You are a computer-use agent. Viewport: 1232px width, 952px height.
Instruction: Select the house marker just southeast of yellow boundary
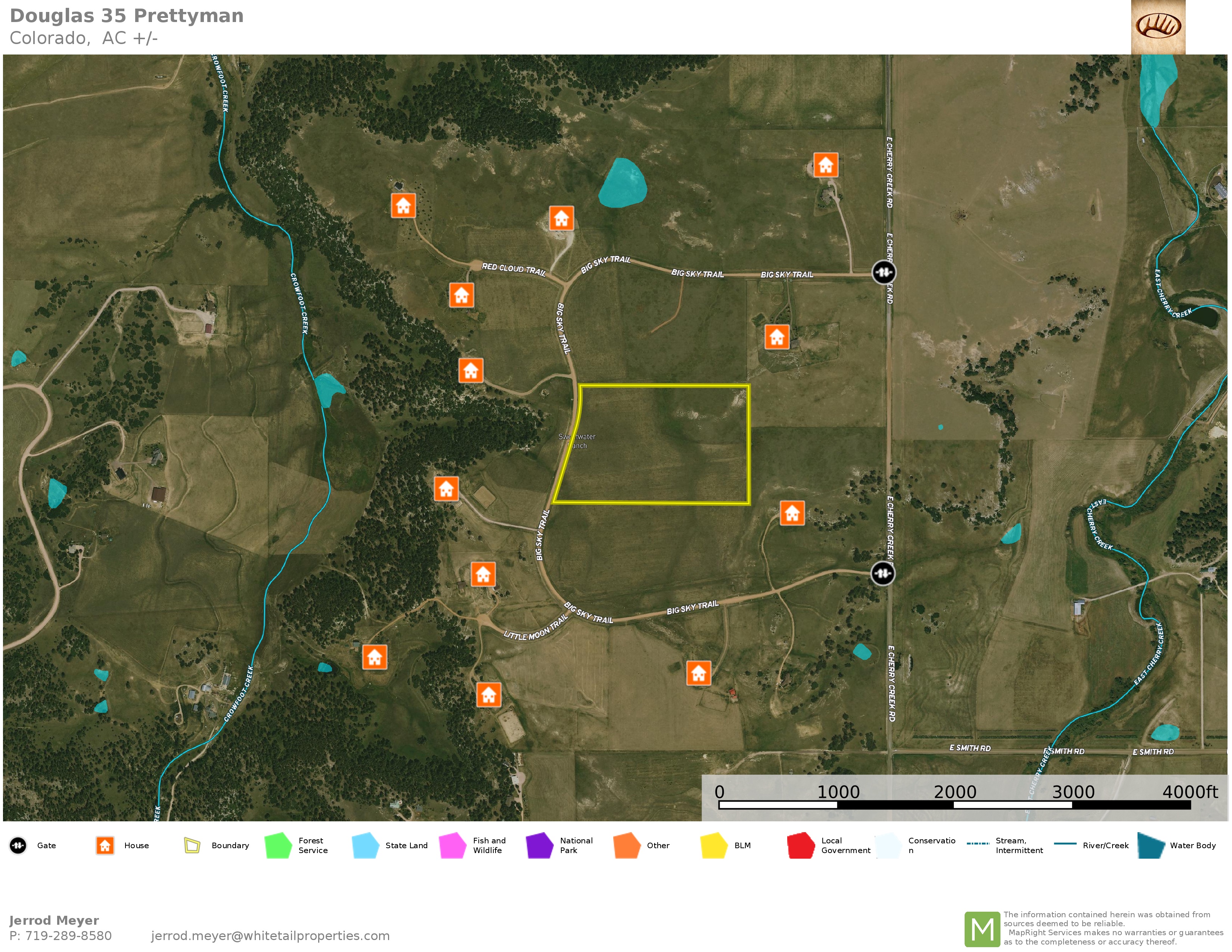tap(792, 513)
